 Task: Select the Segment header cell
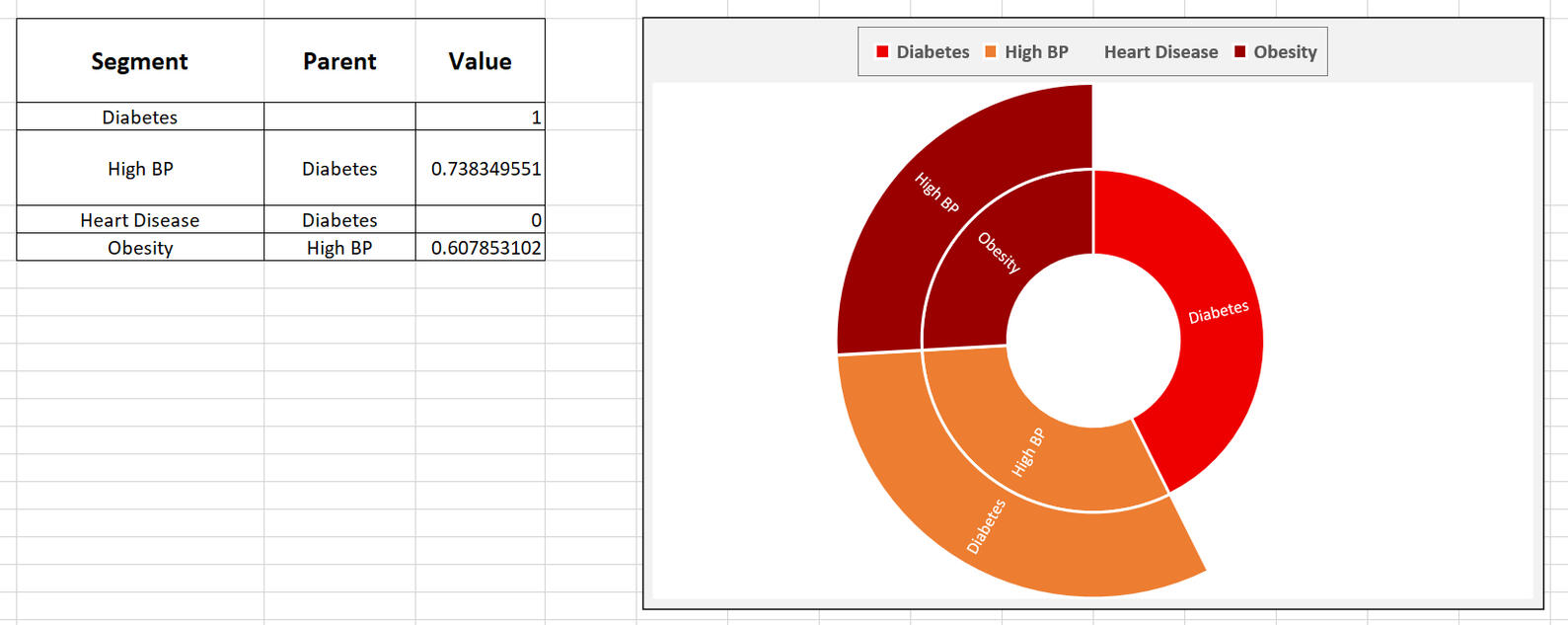point(140,61)
